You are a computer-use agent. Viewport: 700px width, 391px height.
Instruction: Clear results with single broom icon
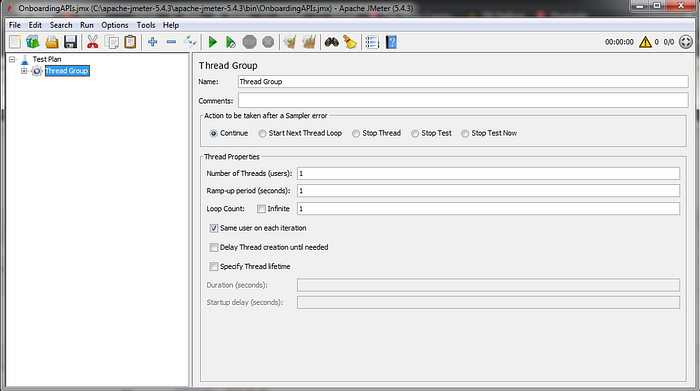[x=290, y=42]
